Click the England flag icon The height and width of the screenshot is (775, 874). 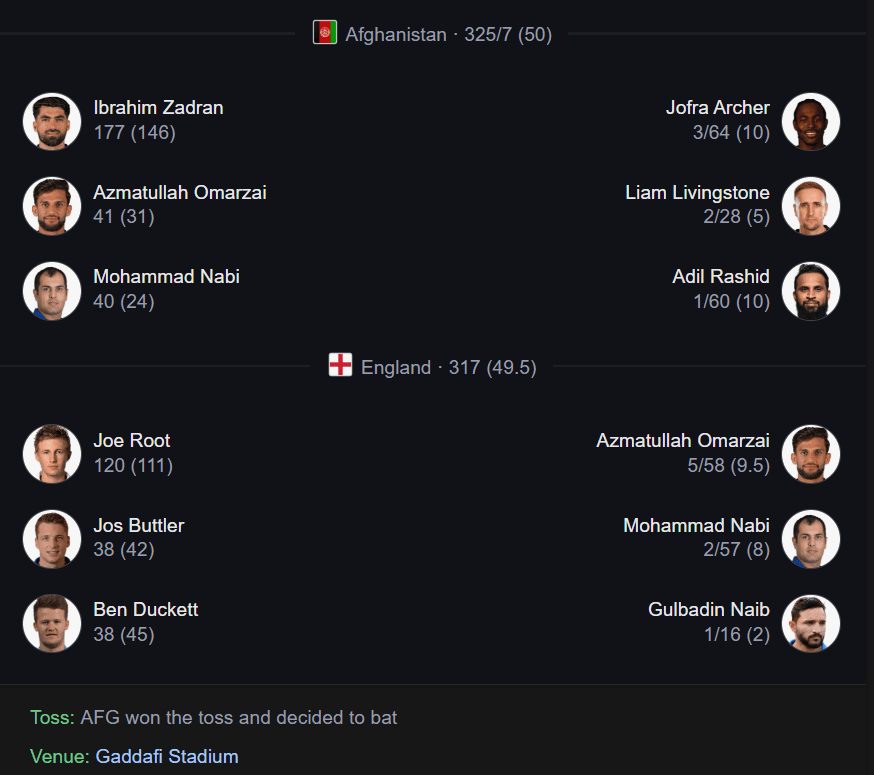tap(340, 366)
